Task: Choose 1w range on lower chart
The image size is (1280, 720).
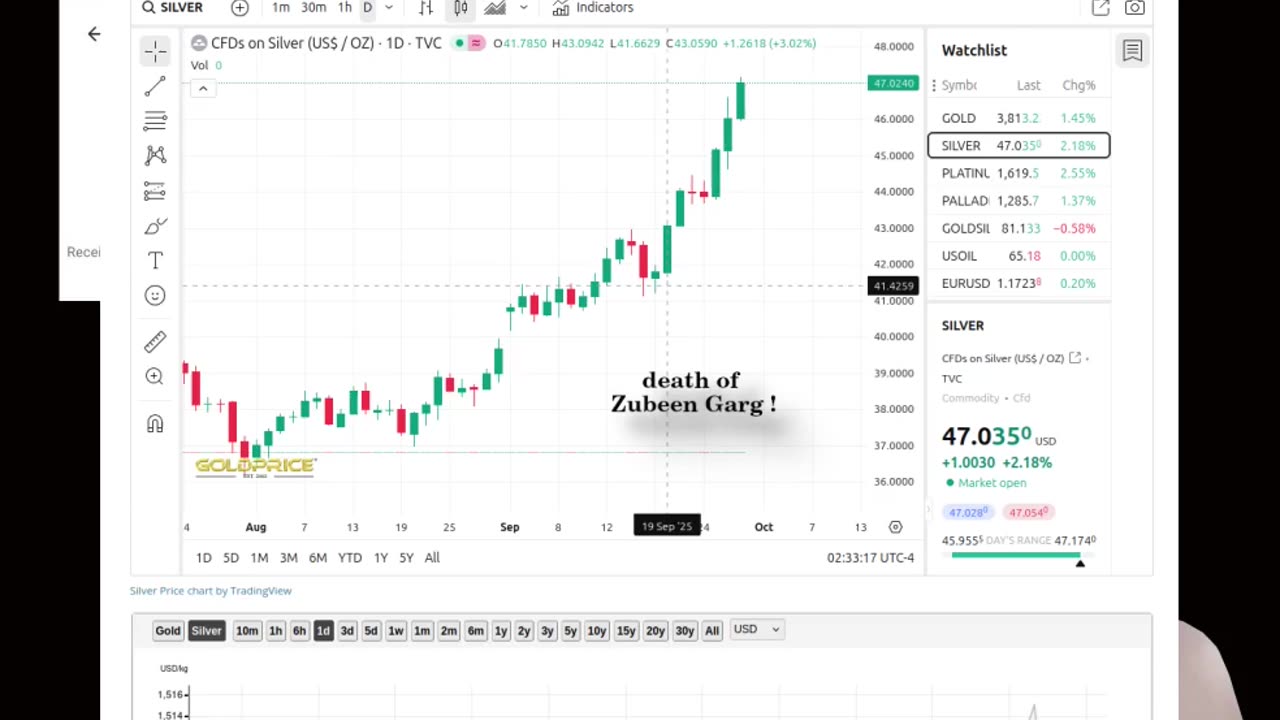Action: click(x=396, y=631)
